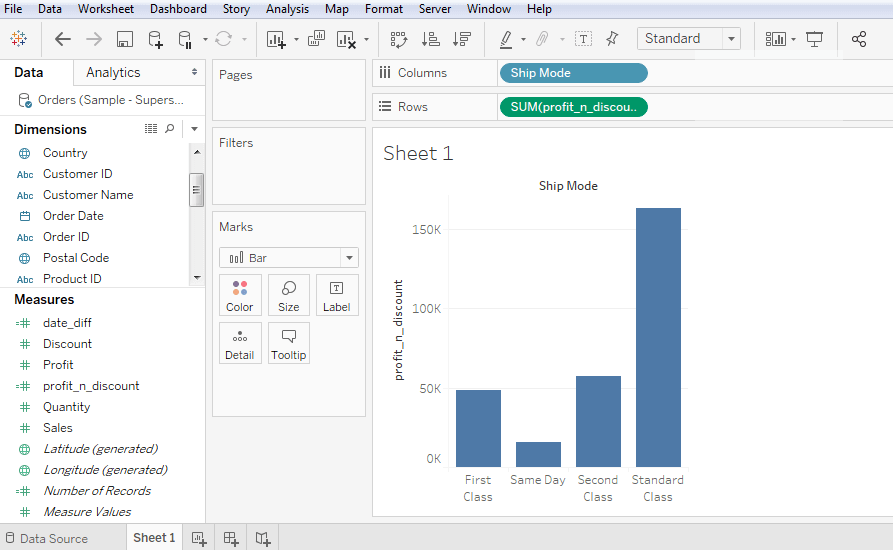Open the Dashboard menu
Viewport: 893px width, 550px height.
[178, 9]
